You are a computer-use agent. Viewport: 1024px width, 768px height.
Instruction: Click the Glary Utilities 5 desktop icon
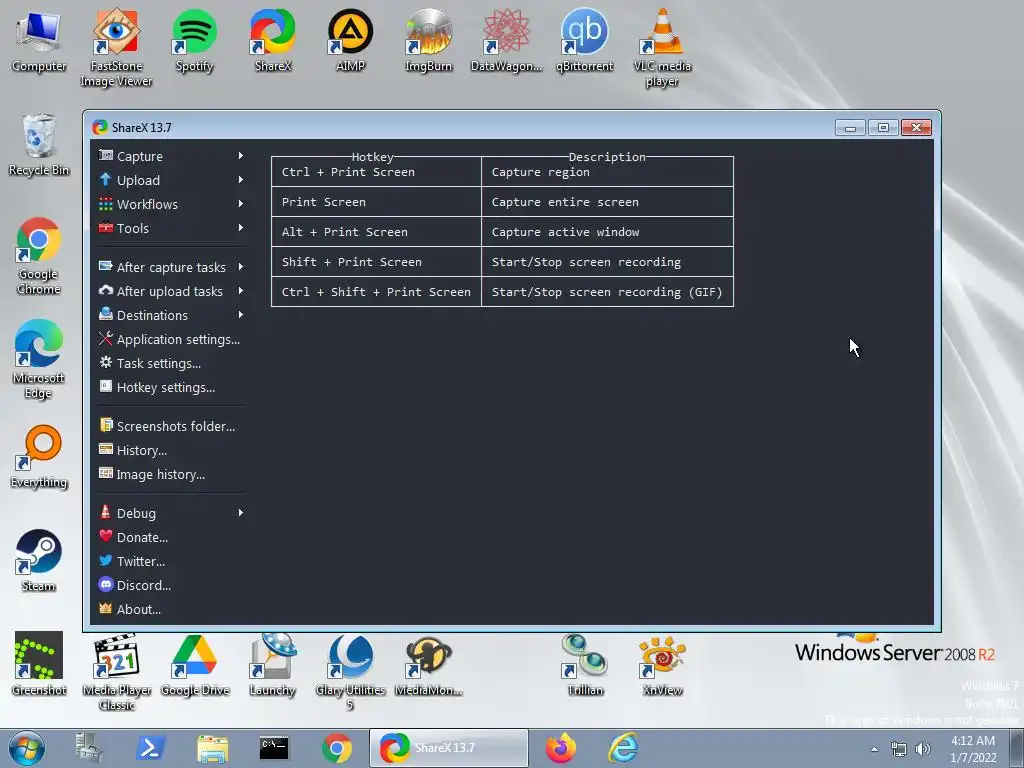pyautogui.click(x=350, y=671)
